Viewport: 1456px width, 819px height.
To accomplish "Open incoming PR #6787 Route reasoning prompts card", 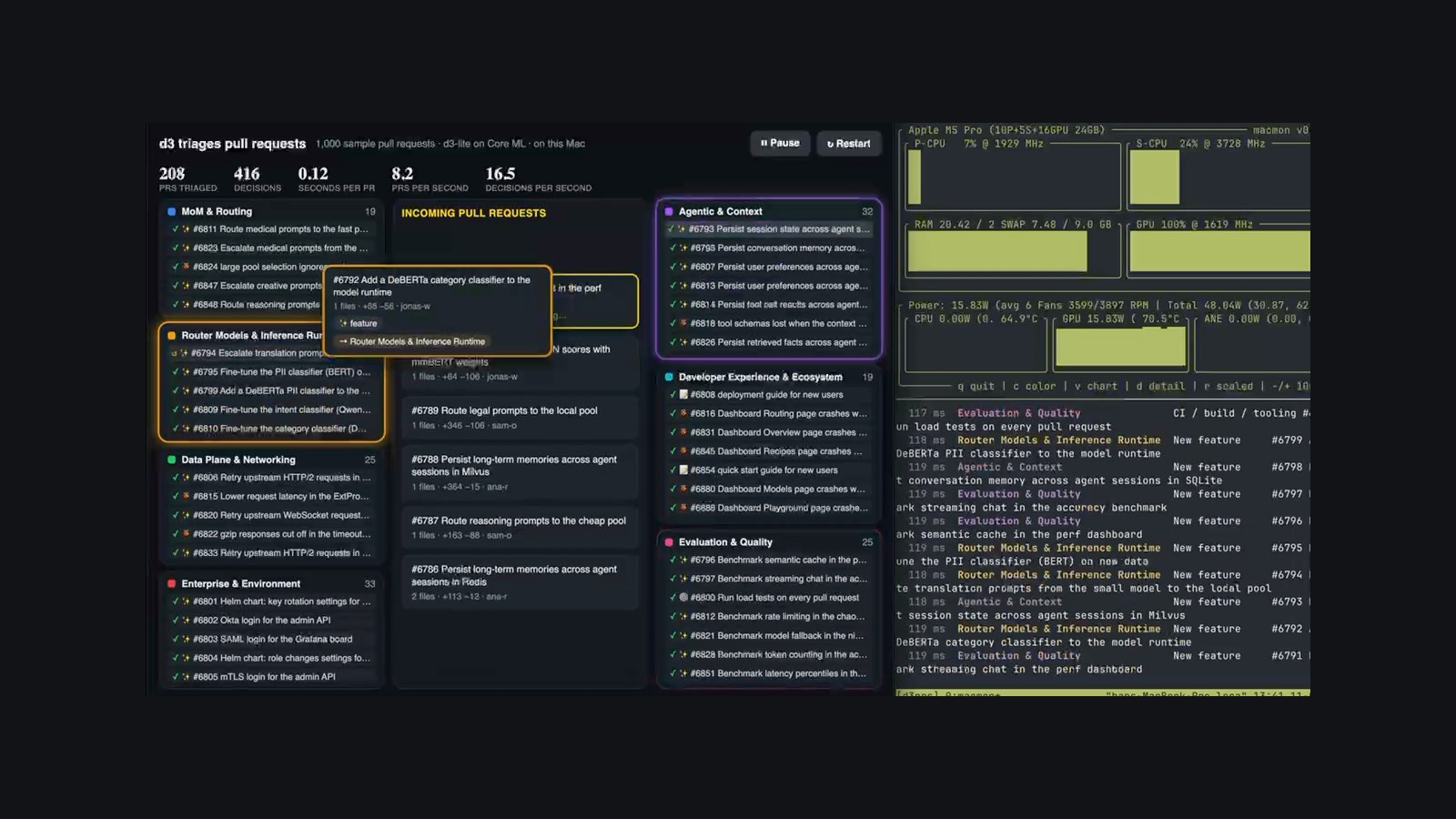I will click(x=520, y=528).
